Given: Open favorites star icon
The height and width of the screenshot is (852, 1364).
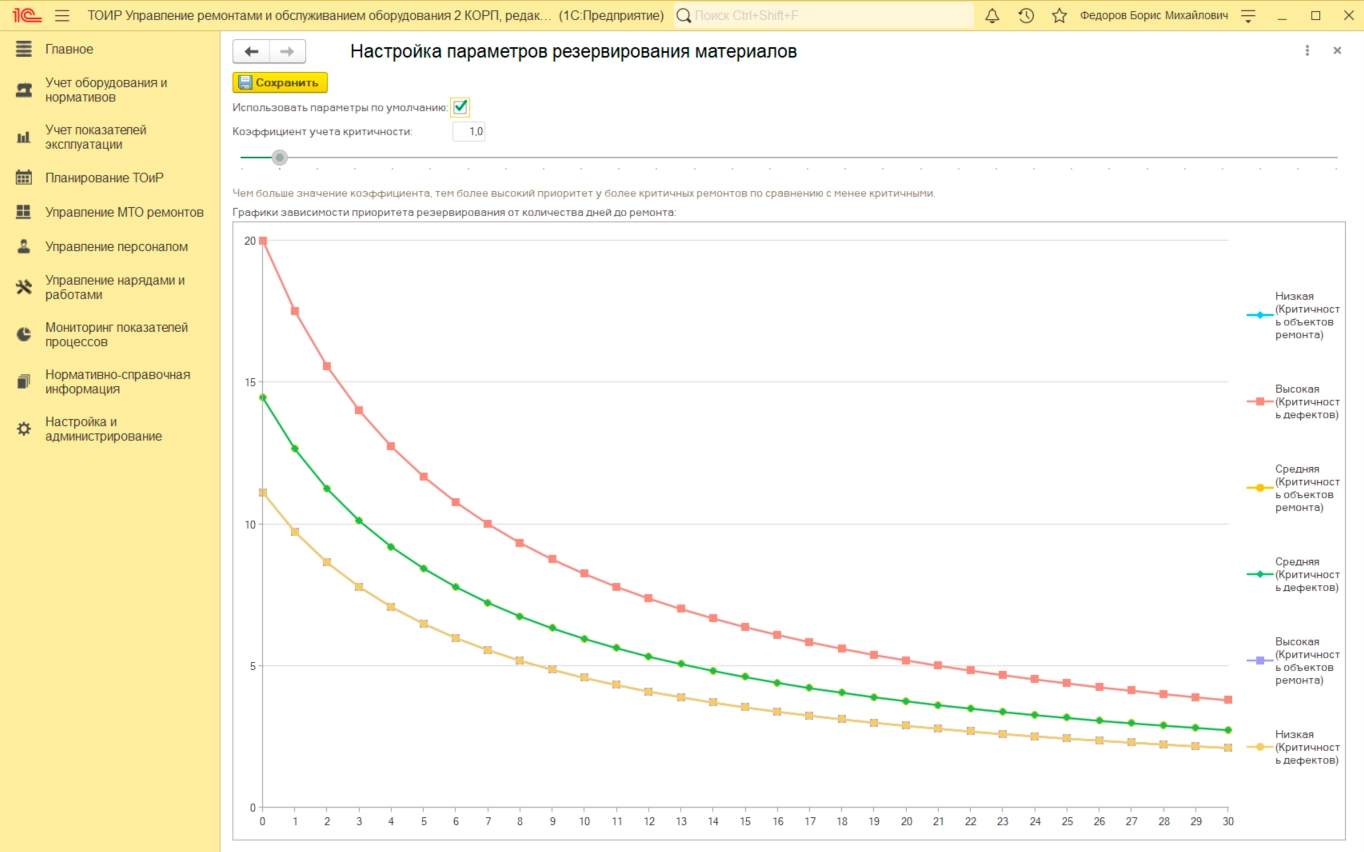Looking at the screenshot, I should click(1059, 16).
